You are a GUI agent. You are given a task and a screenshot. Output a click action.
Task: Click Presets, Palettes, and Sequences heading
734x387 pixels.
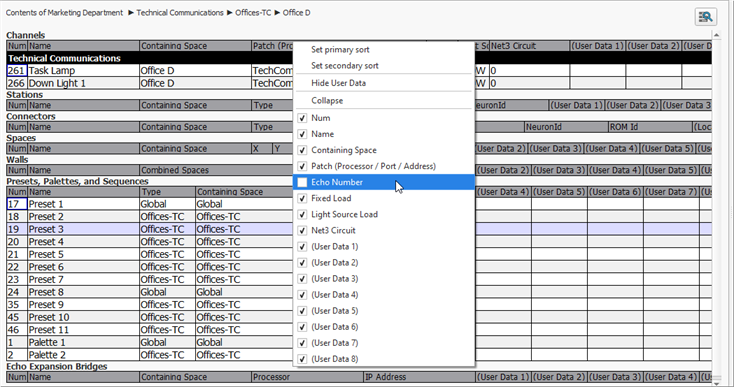pyautogui.click(x=77, y=181)
